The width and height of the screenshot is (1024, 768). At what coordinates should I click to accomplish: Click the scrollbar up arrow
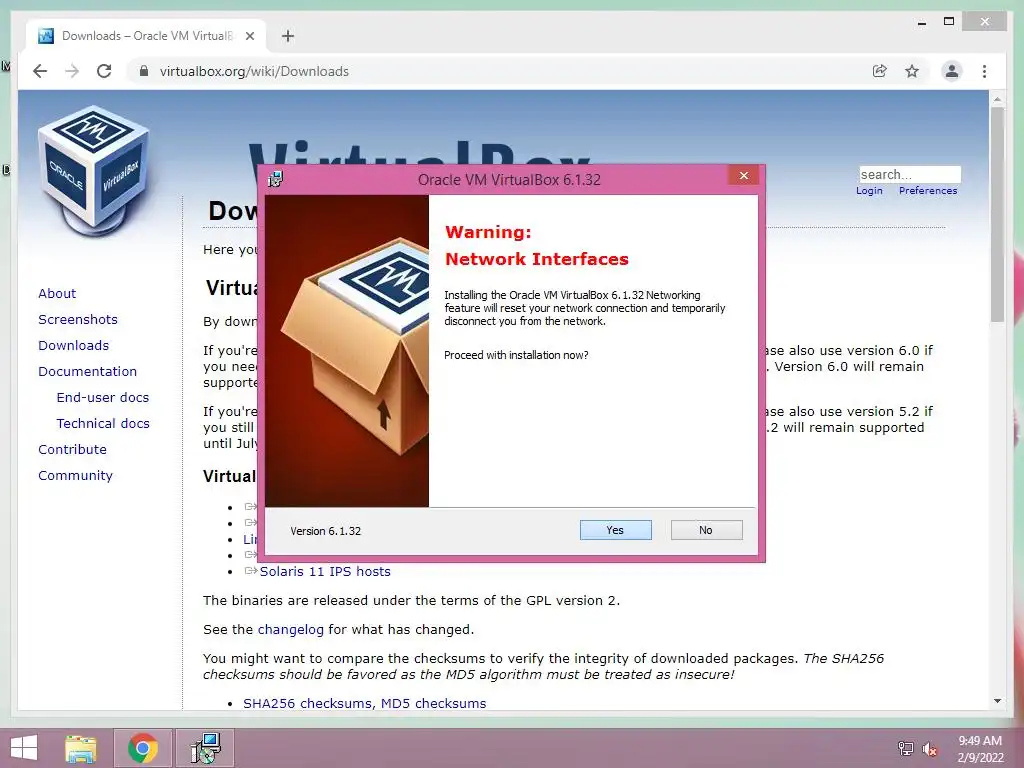997,99
